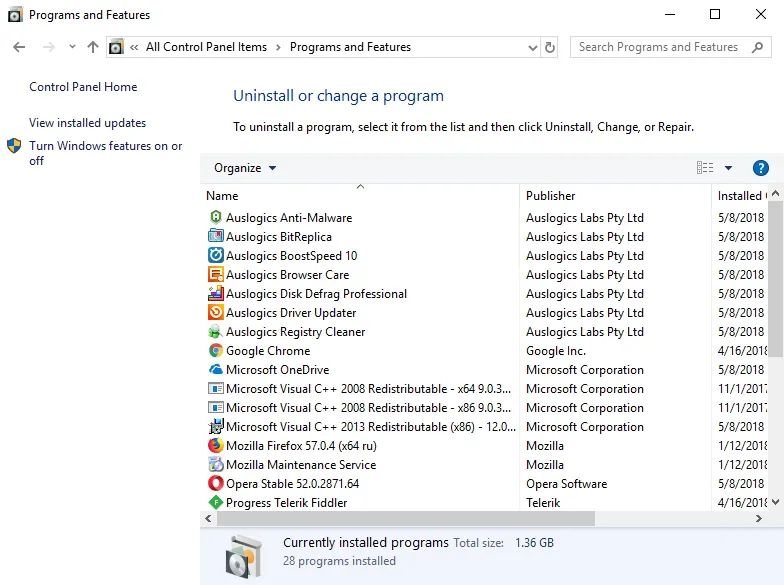This screenshot has width=784, height=585.
Task: Click the vertical scrollbar up arrow
Action: point(776,193)
